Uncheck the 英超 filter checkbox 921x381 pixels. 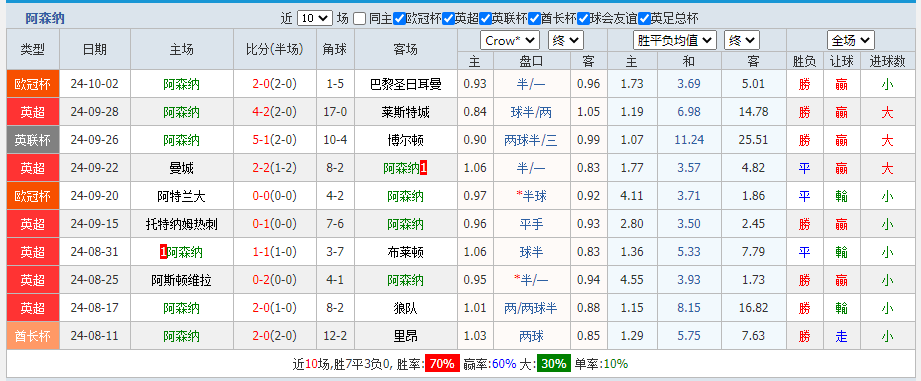coord(448,19)
